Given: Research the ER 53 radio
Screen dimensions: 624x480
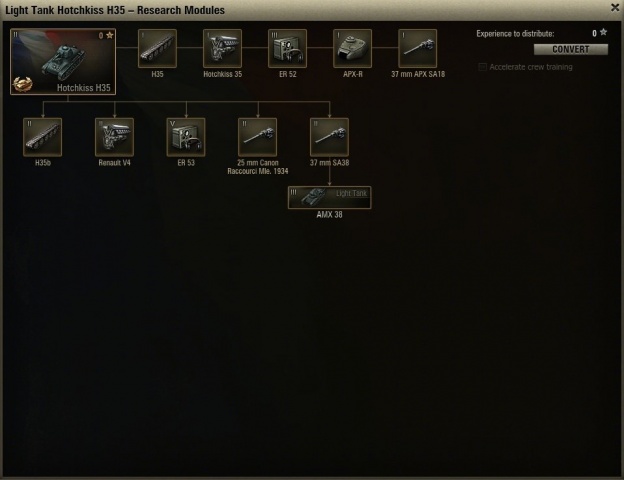Looking at the screenshot, I should tap(186, 137).
